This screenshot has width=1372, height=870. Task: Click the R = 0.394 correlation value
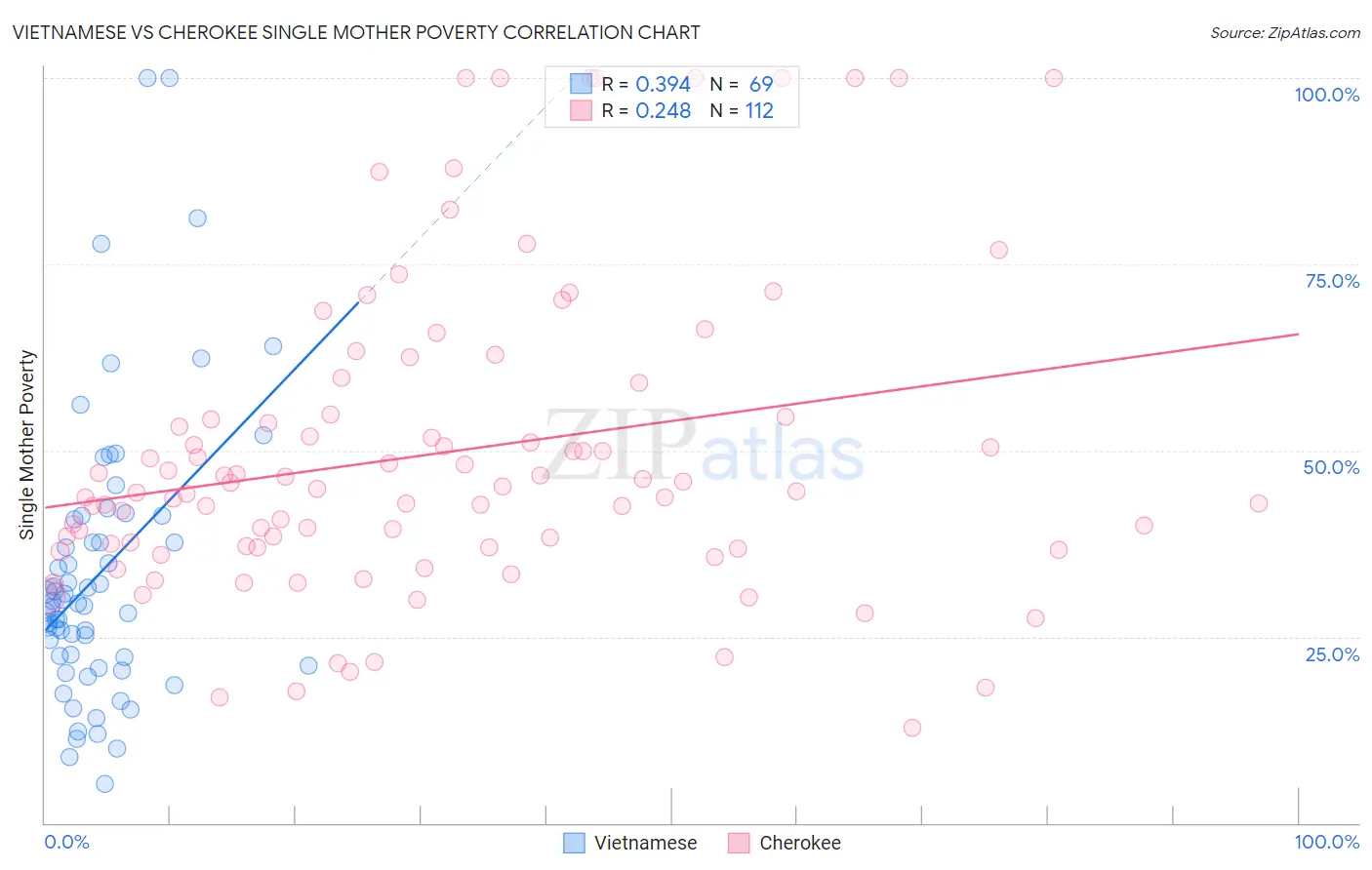point(646,84)
